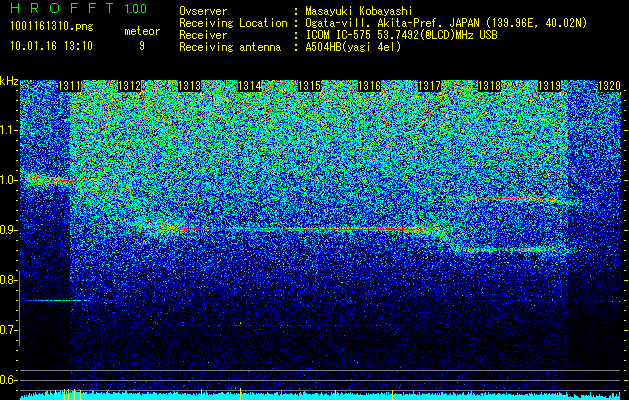Click the timestamp 10.01.16 13:10

pos(51,46)
